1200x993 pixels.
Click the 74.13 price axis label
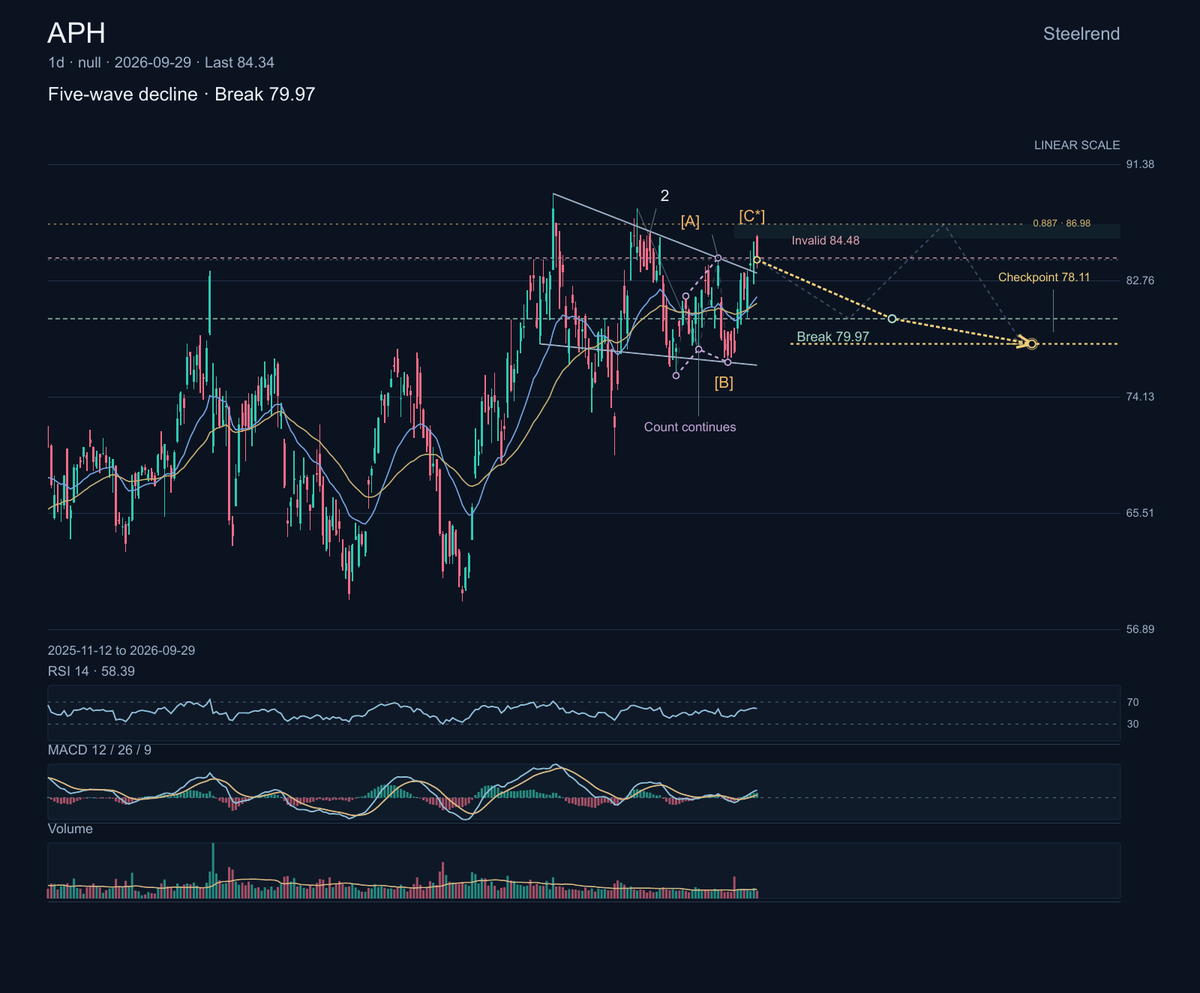coord(1140,397)
